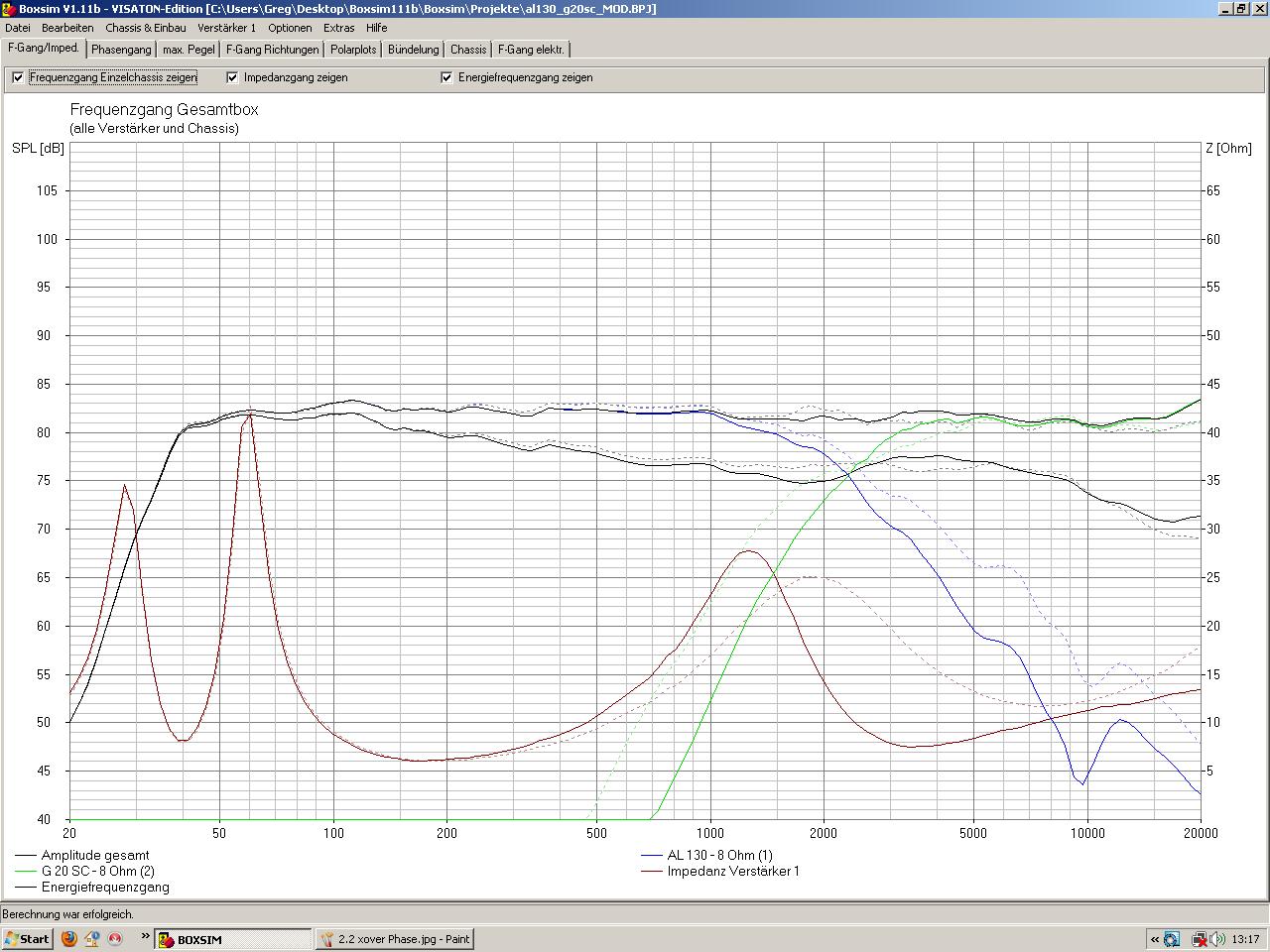This screenshot has width=1270, height=952.
Task: Open the Polarplots tab
Action: point(353,50)
